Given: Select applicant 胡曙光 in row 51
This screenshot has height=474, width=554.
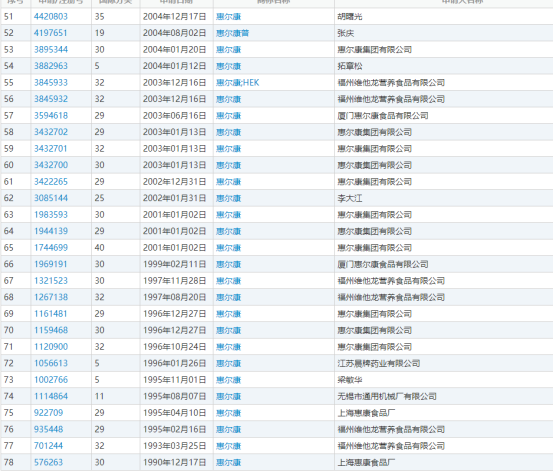Looking at the screenshot, I should [350, 17].
